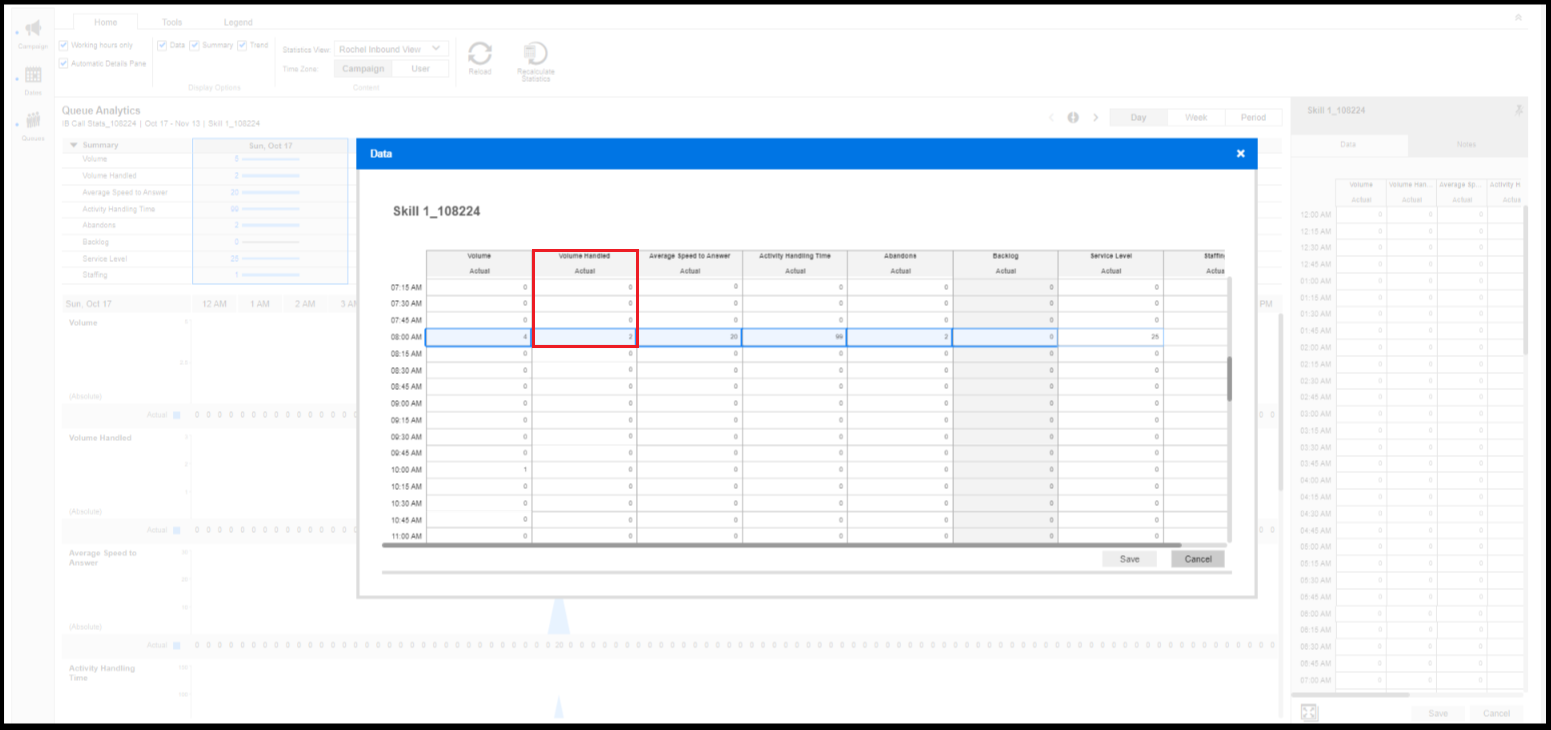The image size is (1551, 730).
Task: Select the Week view tab
Action: coord(1196,117)
